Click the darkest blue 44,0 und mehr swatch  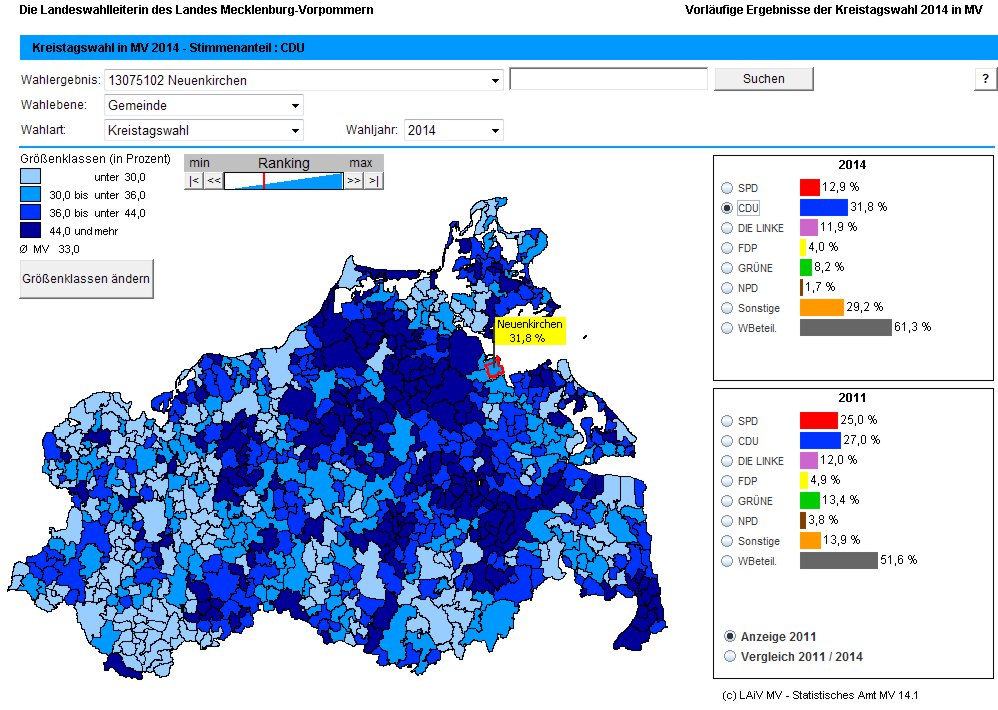[x=31, y=231]
